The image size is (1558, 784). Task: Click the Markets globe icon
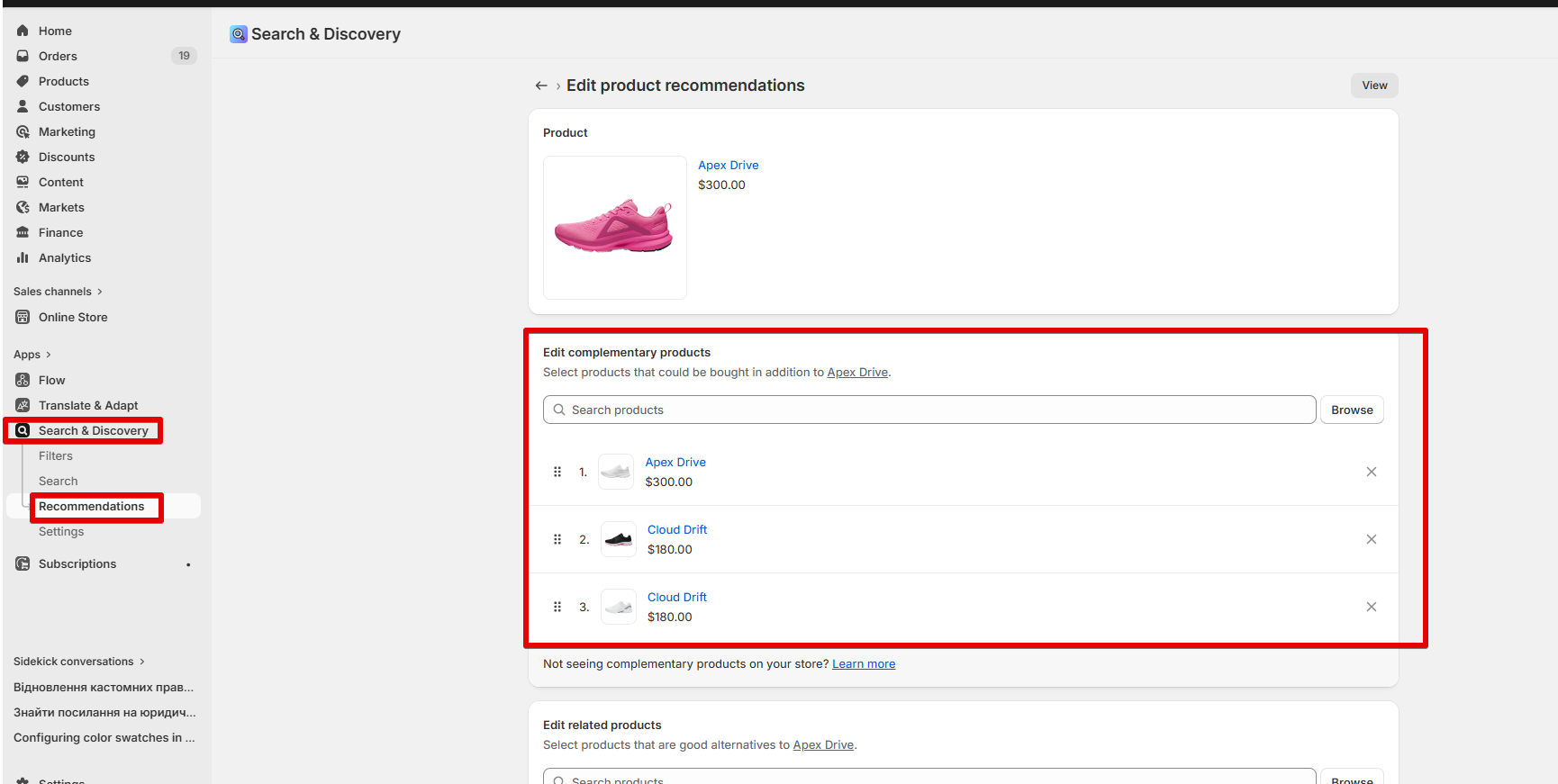tap(23, 207)
